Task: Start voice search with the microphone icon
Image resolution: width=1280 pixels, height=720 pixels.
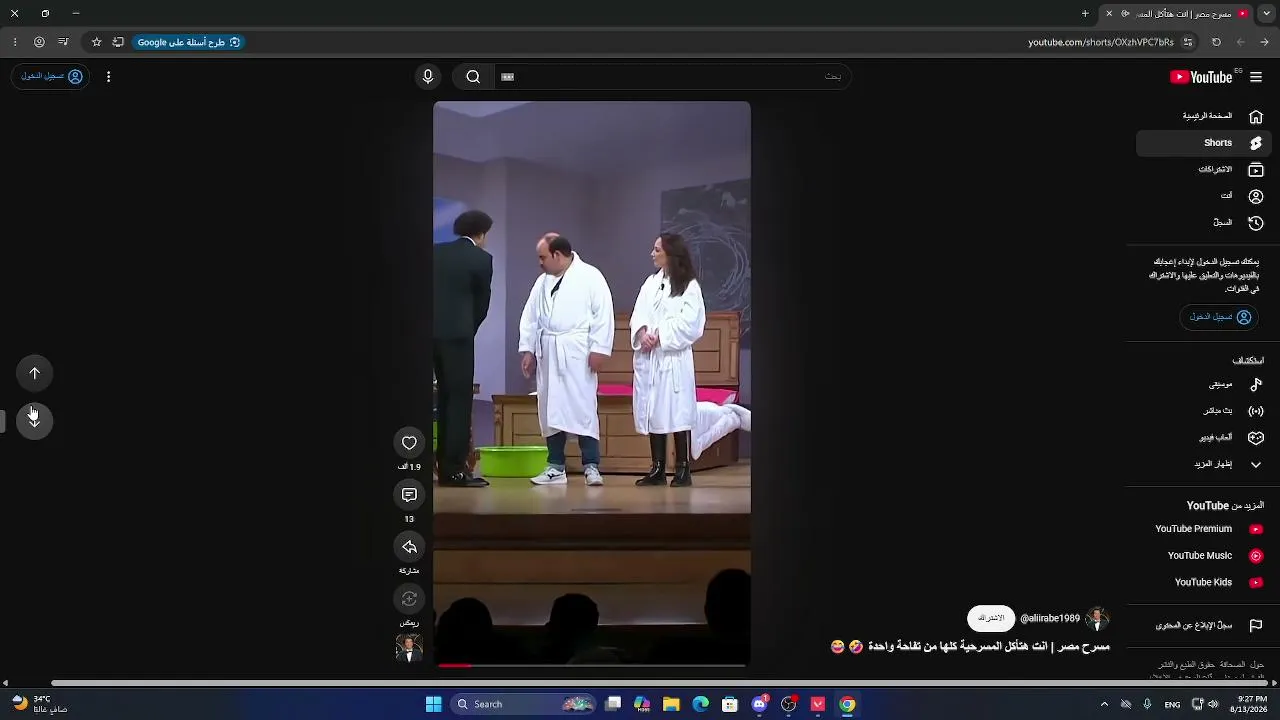Action: 428,77
